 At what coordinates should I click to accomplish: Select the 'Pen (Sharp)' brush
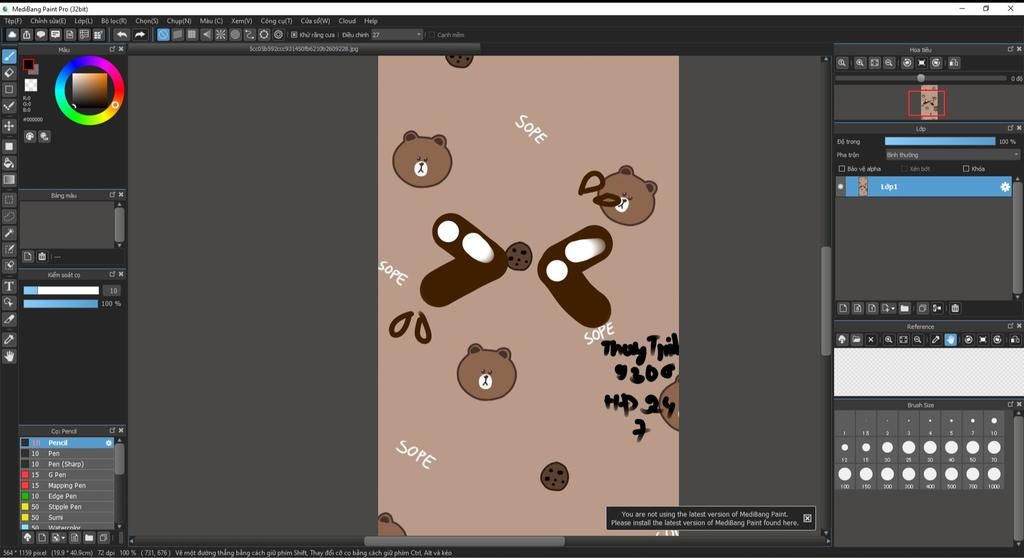(67, 464)
